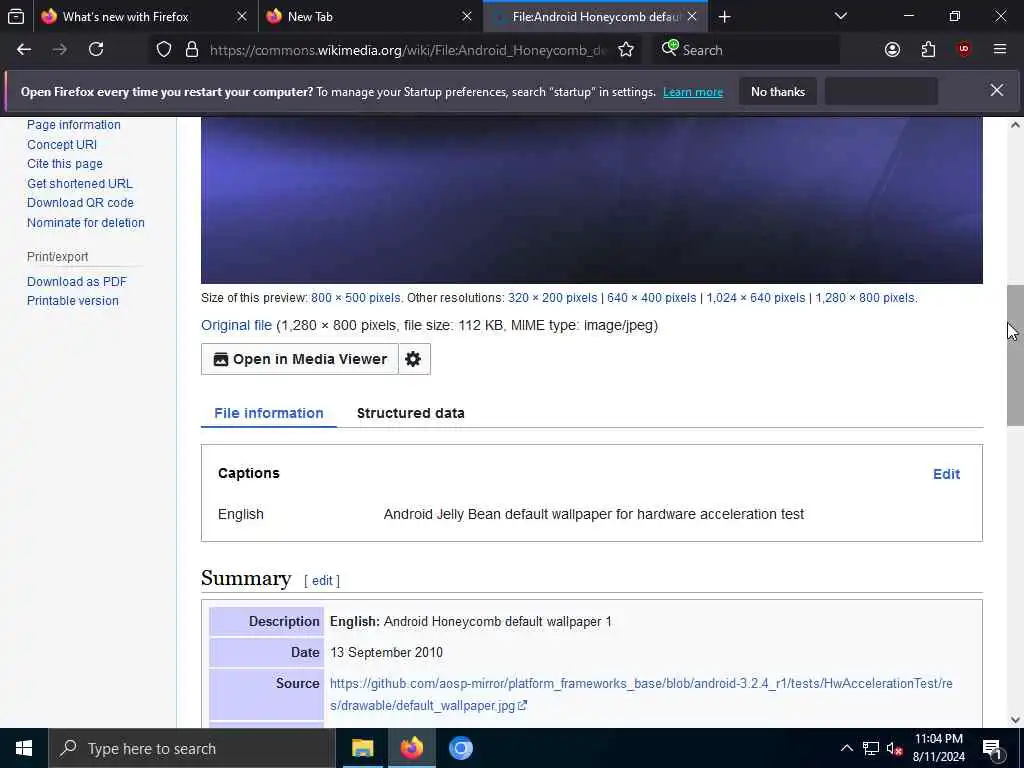The height and width of the screenshot is (768, 1024).
Task: Open the Printable version link
Action: click(x=73, y=301)
